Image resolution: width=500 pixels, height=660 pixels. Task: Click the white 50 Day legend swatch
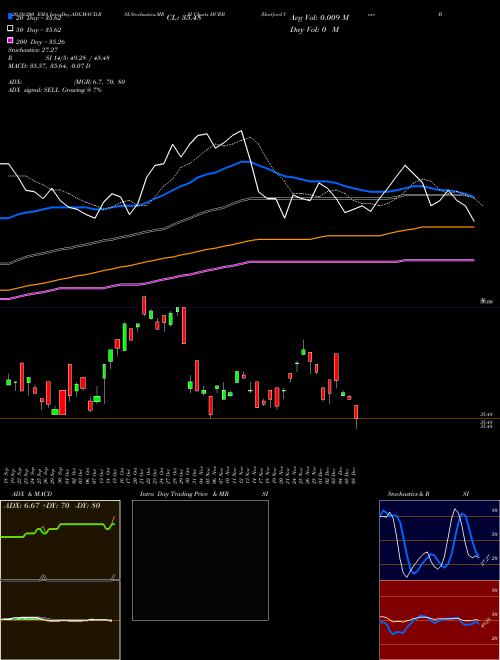tap(10, 29)
